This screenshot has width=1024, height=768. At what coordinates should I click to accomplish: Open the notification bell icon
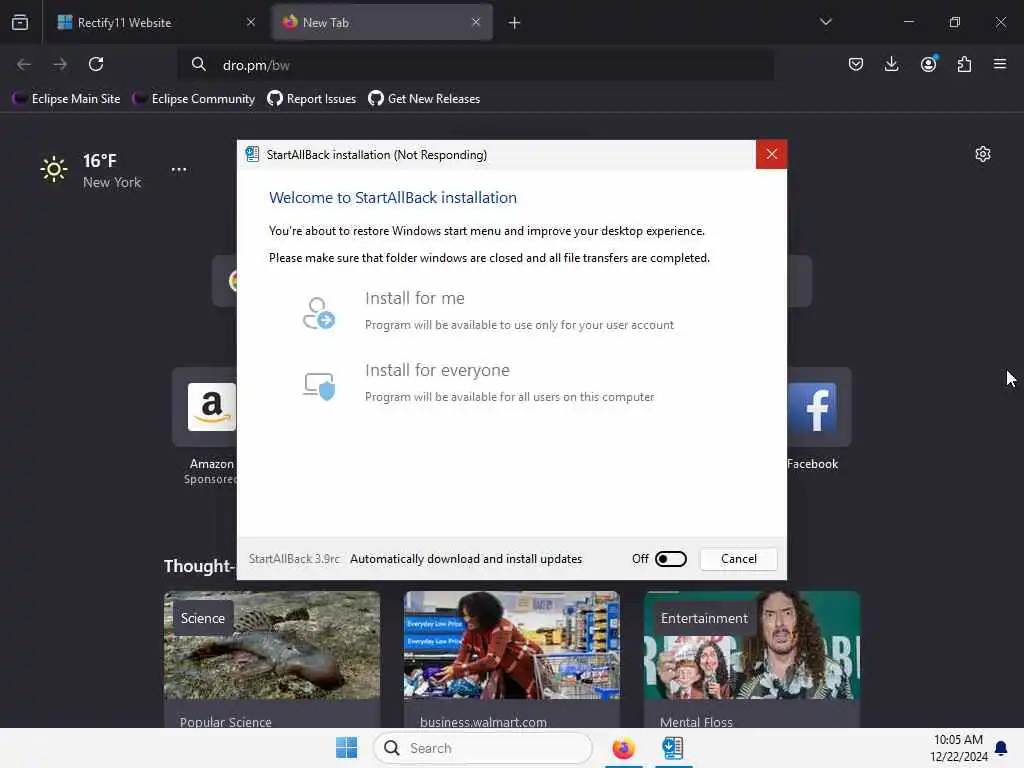[x=1000, y=748]
